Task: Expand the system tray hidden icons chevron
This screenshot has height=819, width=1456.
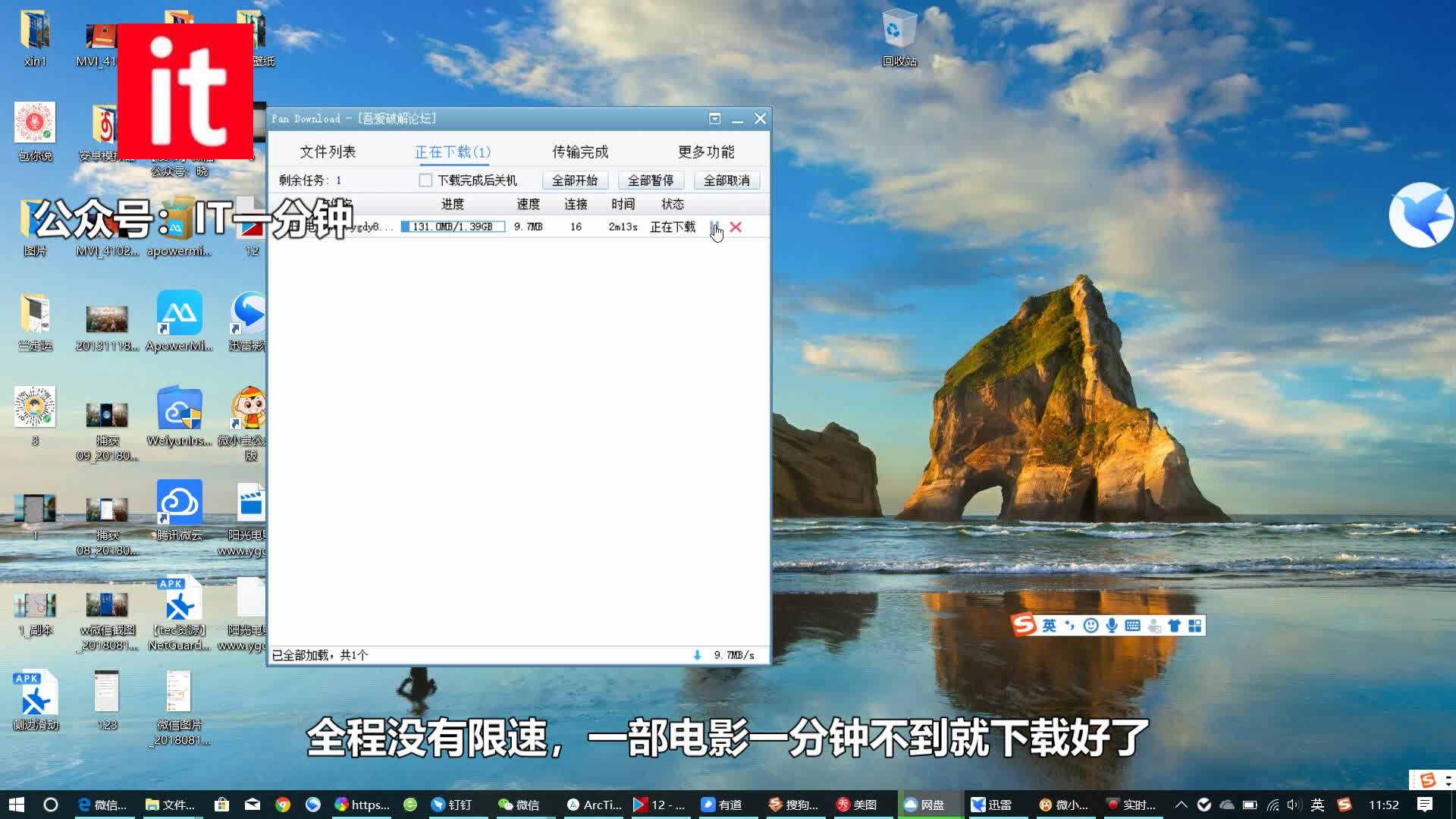Action: [x=1181, y=805]
